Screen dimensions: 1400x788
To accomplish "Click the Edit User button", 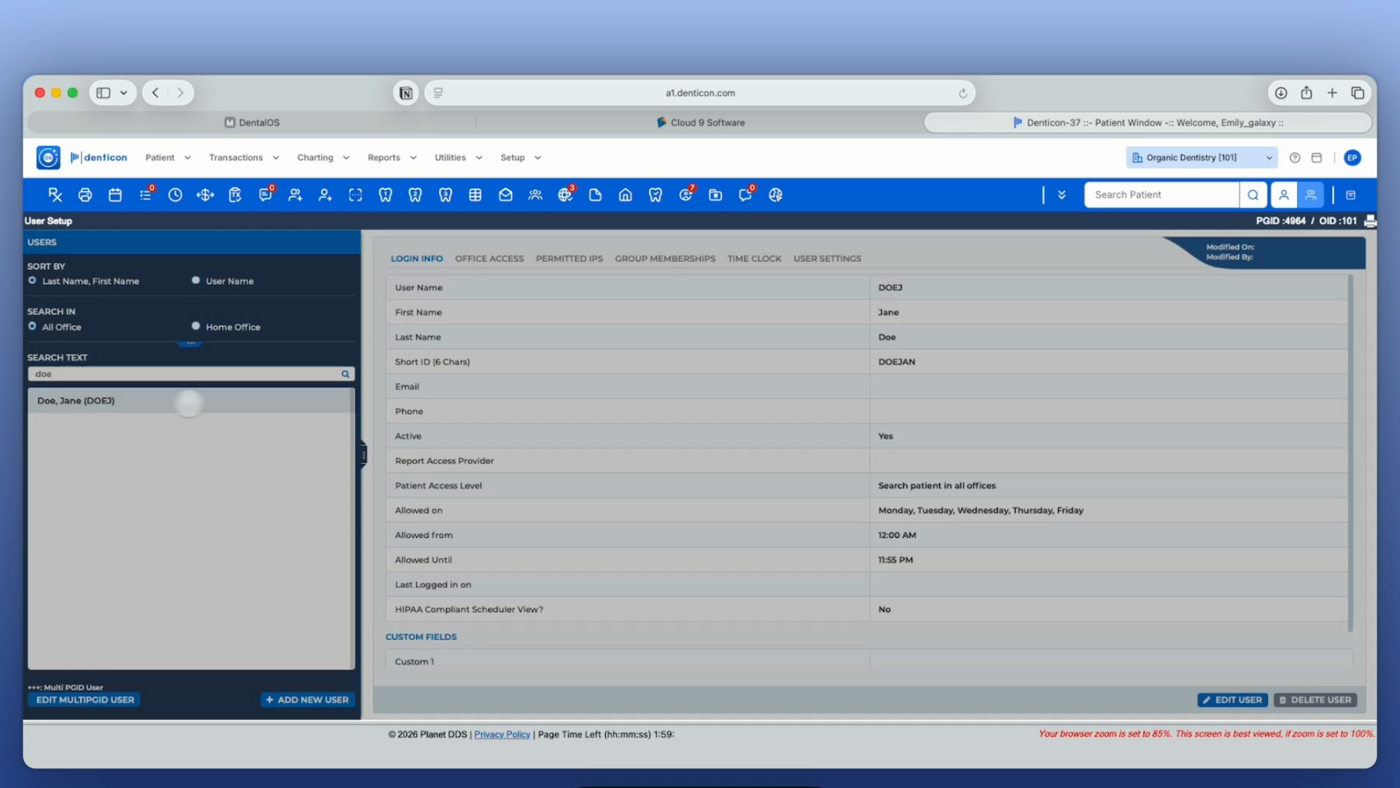I will (1232, 700).
